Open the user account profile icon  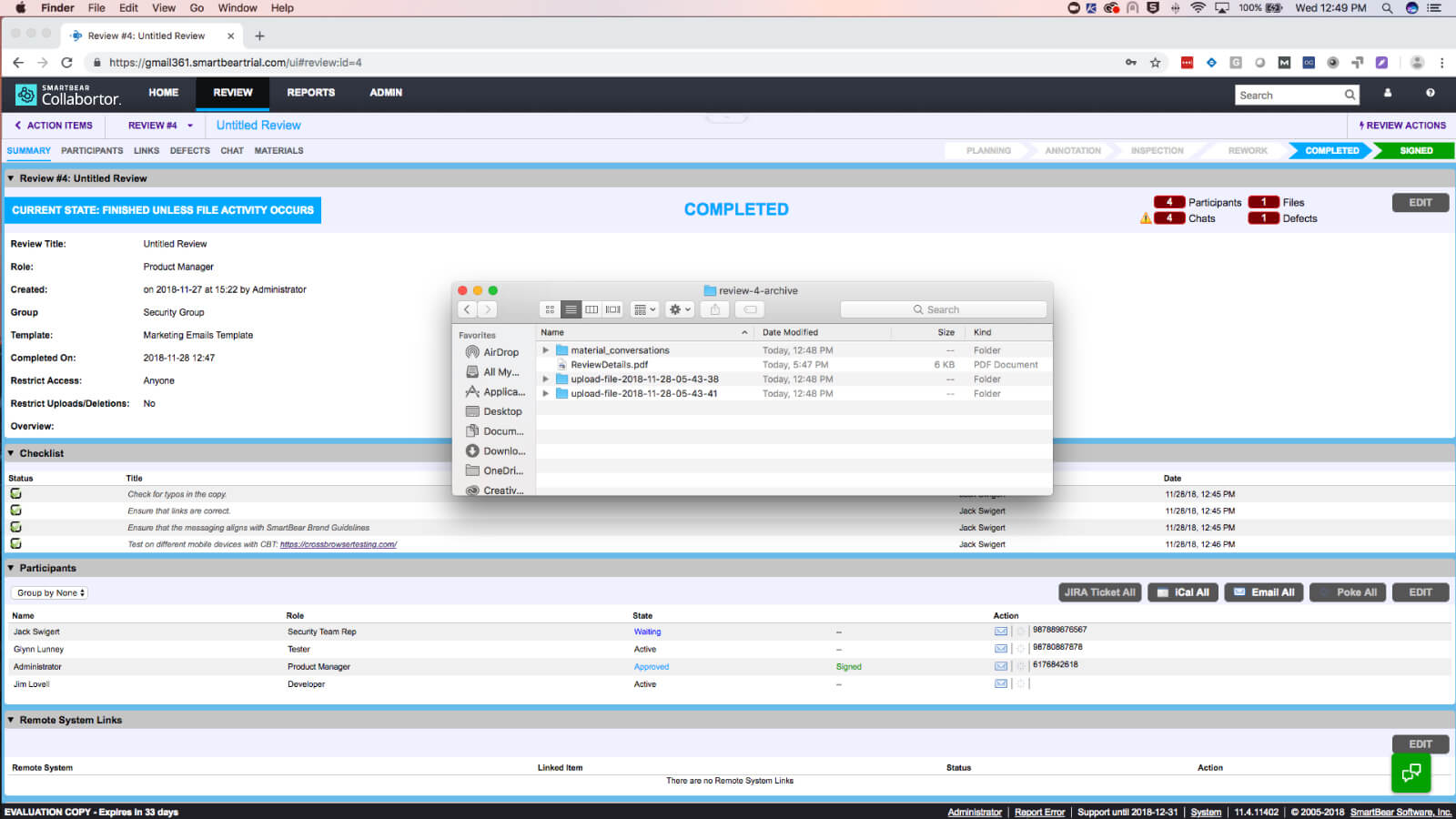click(x=1387, y=93)
